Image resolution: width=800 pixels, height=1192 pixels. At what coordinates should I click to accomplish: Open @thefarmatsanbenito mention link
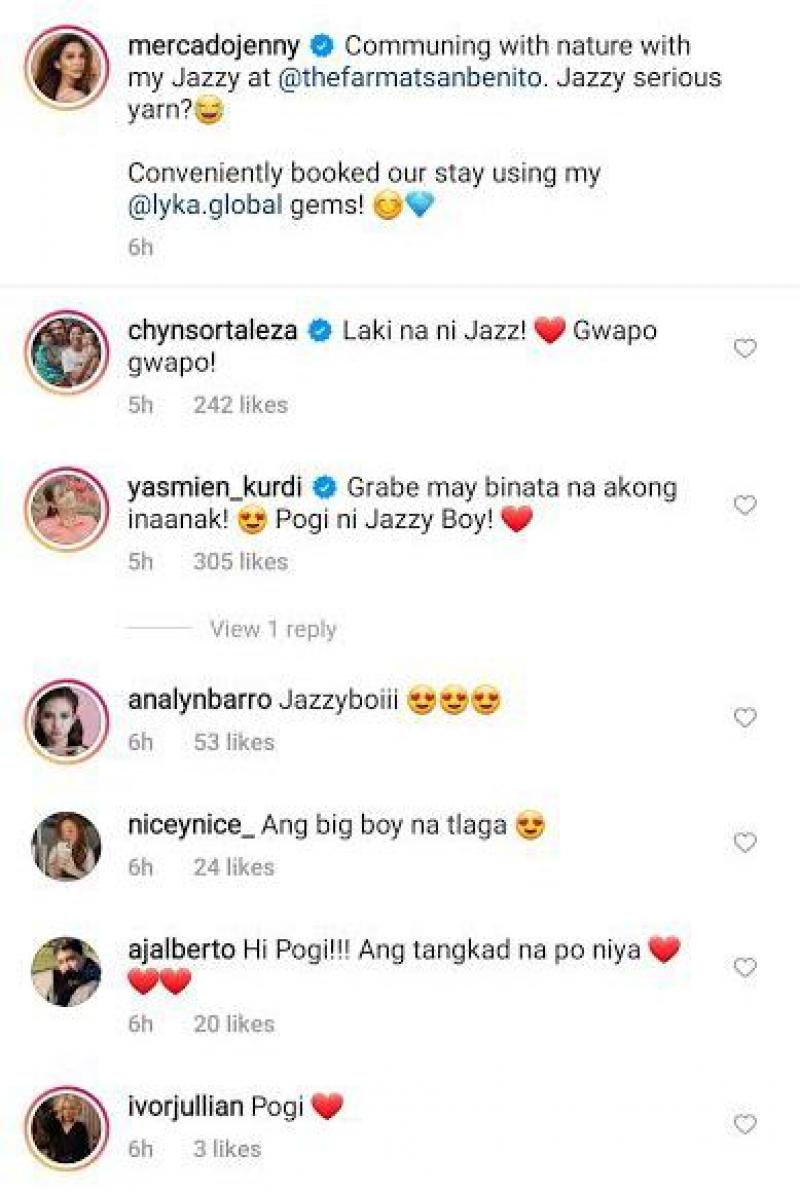point(410,78)
